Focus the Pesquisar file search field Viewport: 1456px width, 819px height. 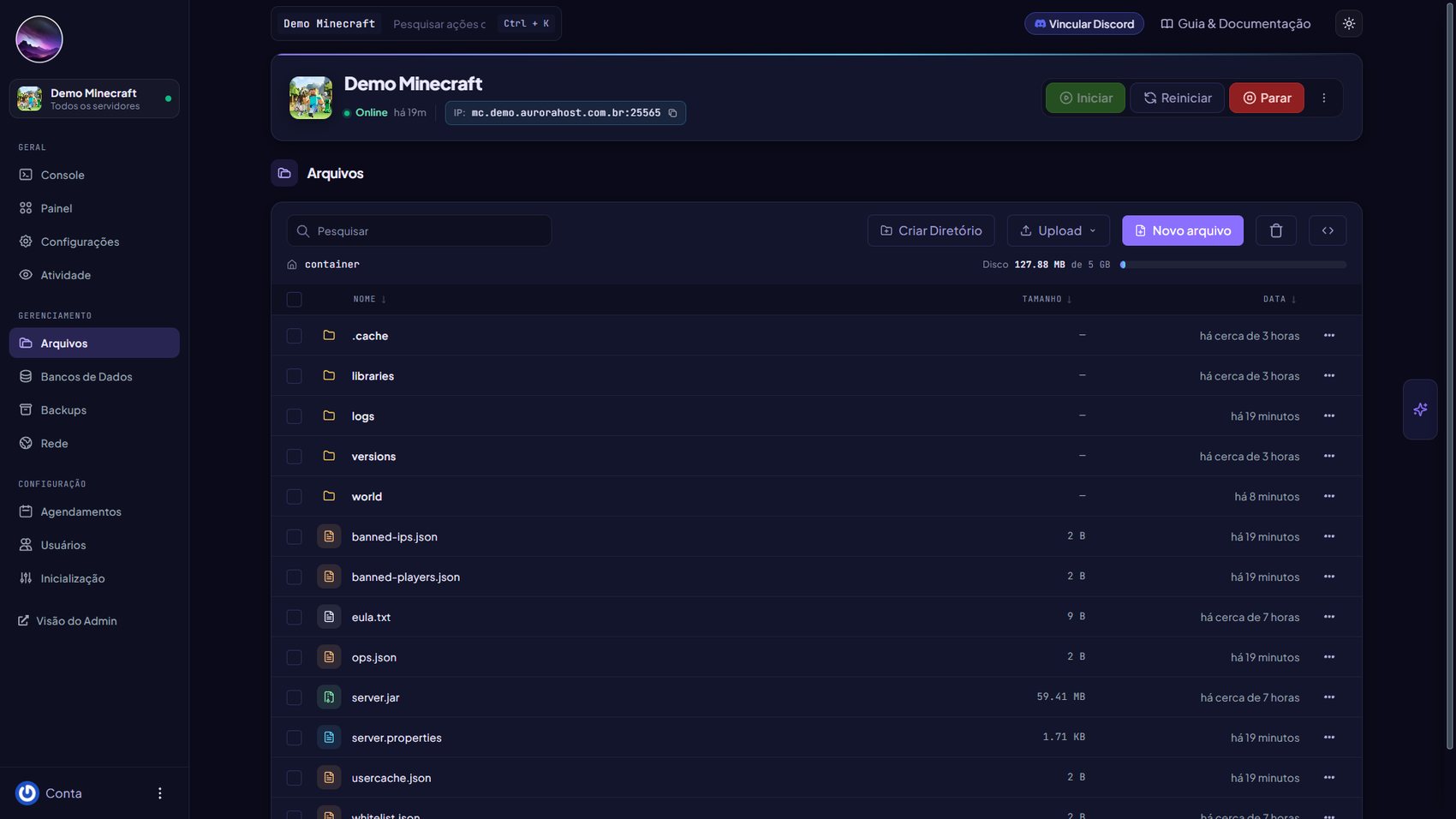coord(420,230)
